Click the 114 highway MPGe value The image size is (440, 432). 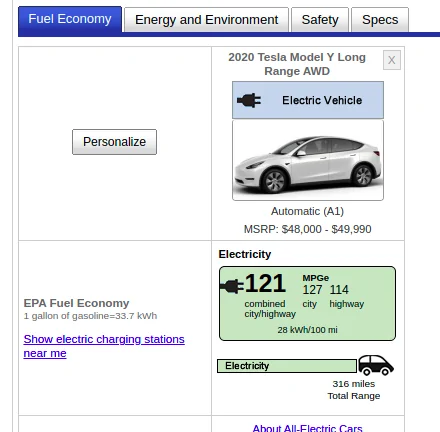click(339, 290)
